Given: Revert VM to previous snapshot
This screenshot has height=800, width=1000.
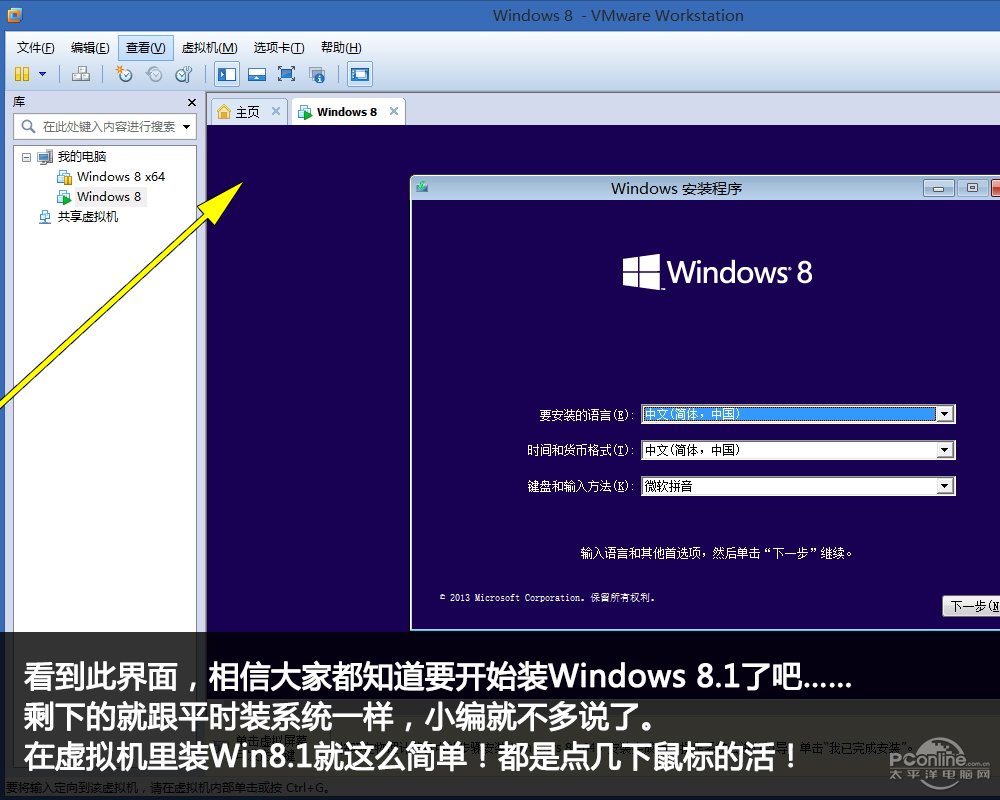Looking at the screenshot, I should [154, 75].
